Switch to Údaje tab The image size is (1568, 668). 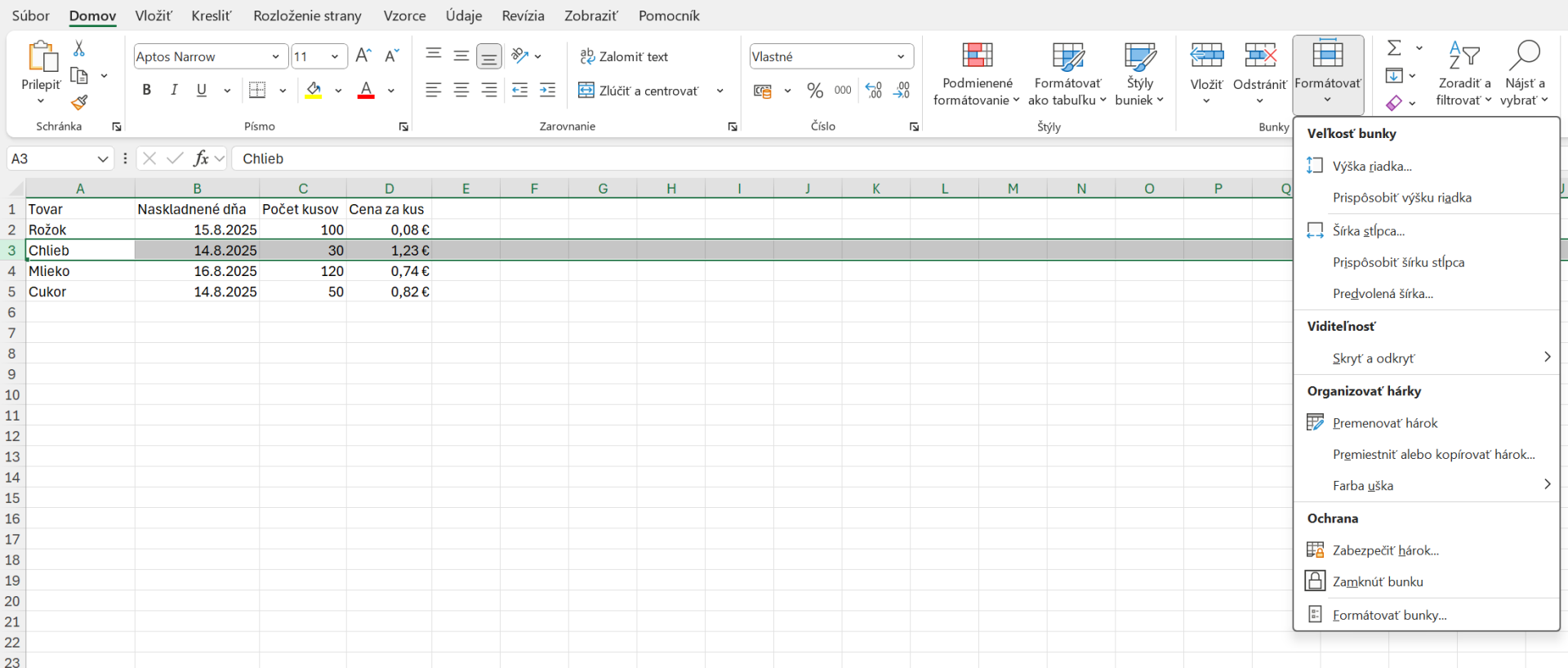click(x=464, y=16)
